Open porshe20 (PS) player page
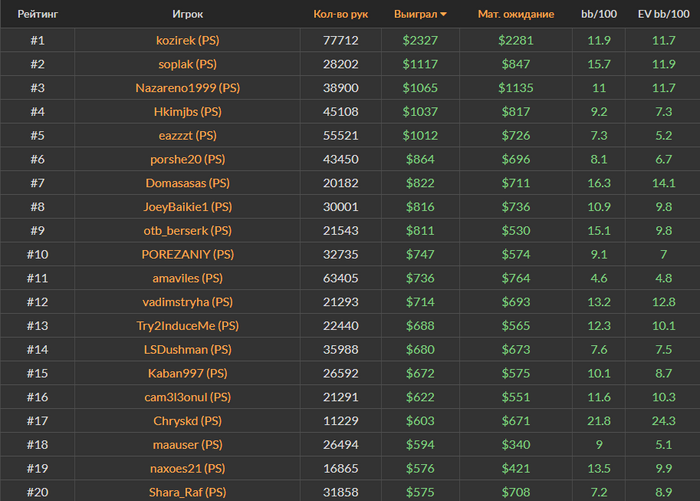The image size is (700, 501). pyautogui.click(x=187, y=159)
